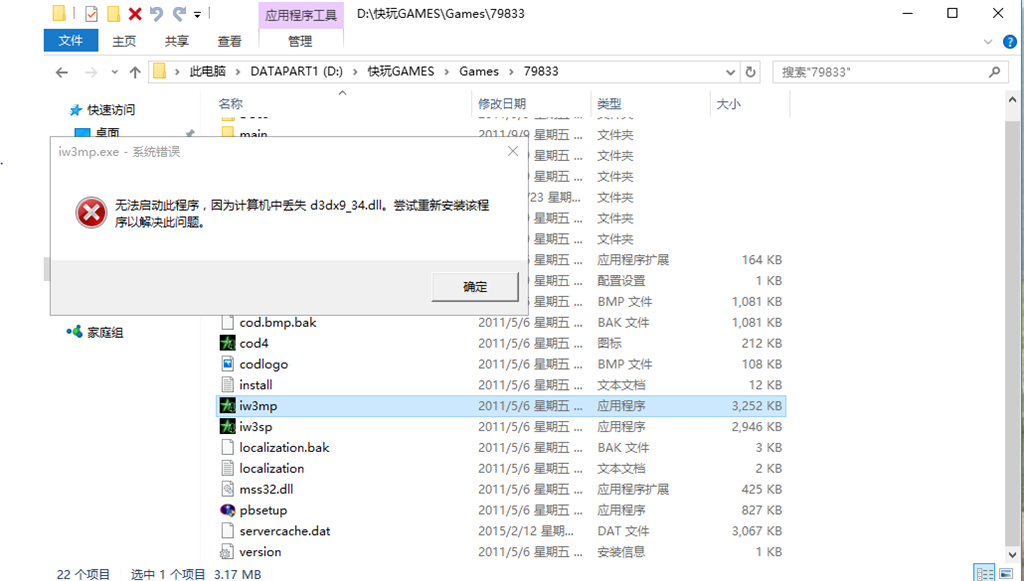The height and width of the screenshot is (581, 1024).
Task: Click the DATAPART1 (D:) breadcrumb
Action: point(296,72)
